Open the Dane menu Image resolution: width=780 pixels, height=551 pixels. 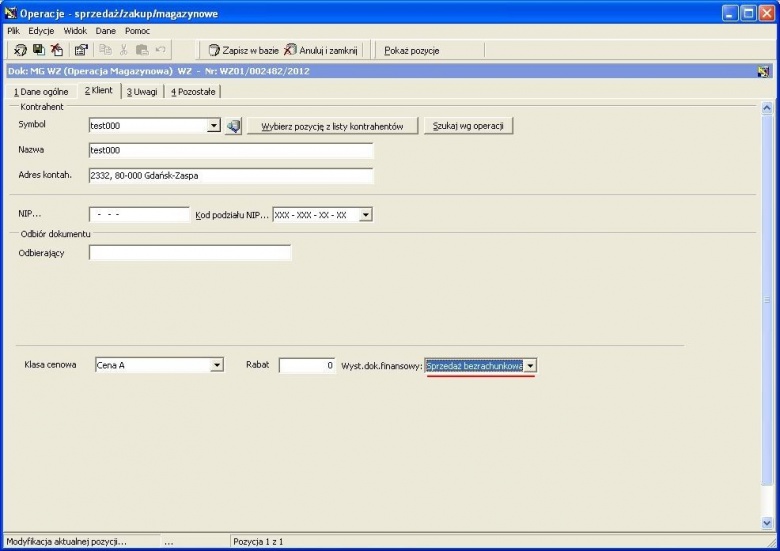105,31
